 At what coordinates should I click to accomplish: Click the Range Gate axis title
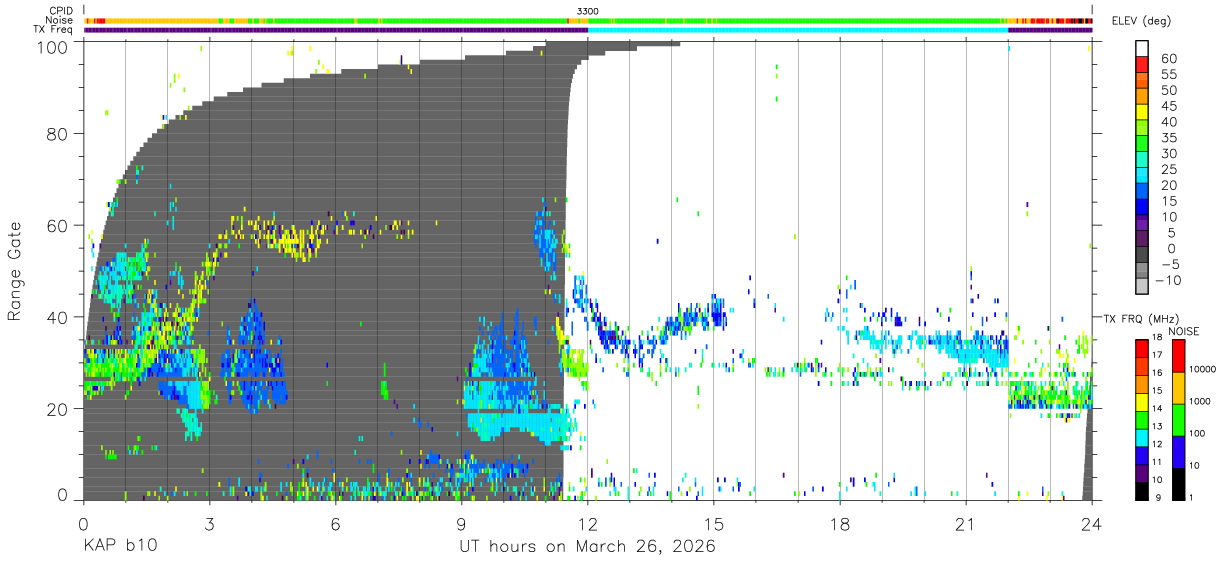tap(15, 271)
